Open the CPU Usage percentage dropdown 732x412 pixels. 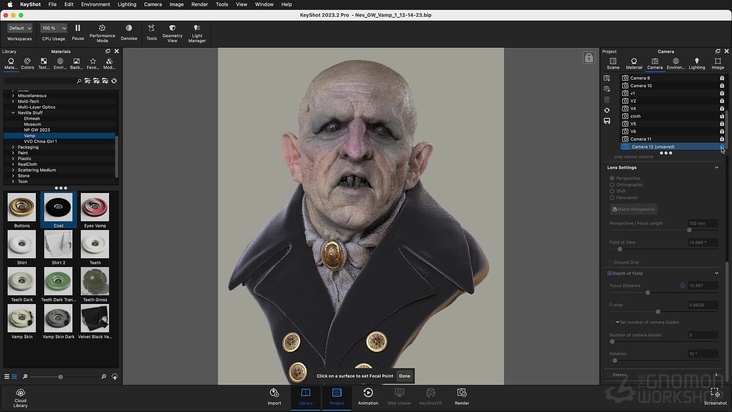click(54, 28)
